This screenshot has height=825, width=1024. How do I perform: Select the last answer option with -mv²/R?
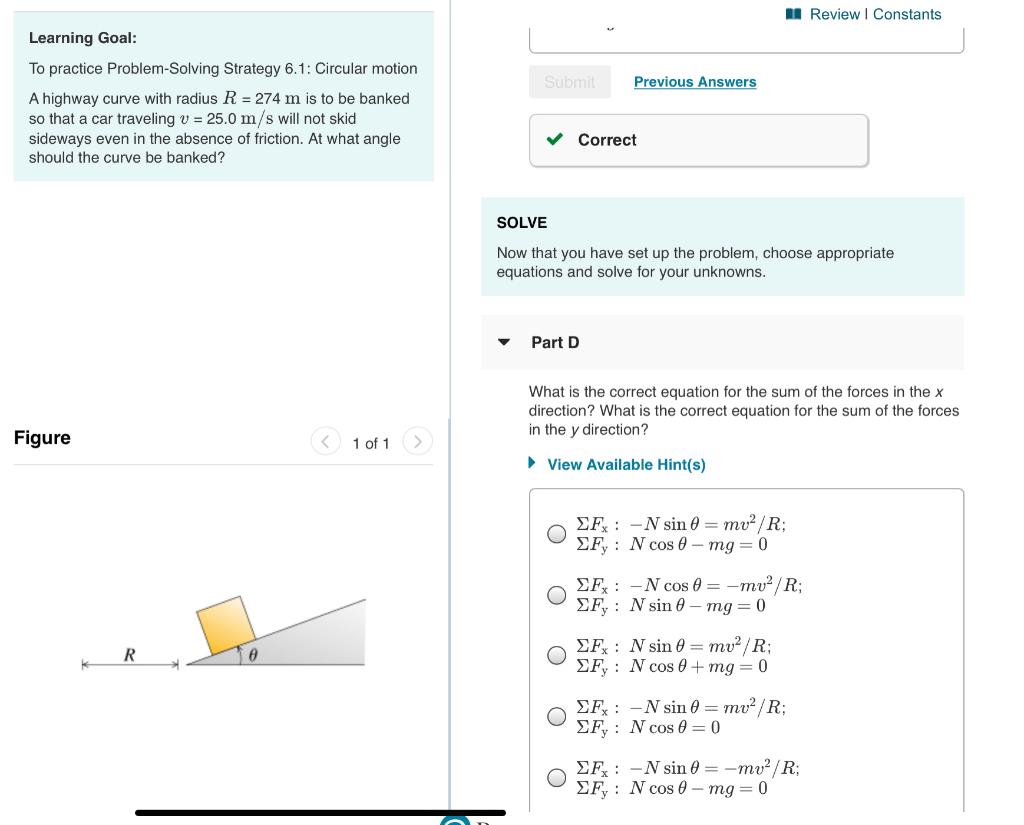(558, 777)
